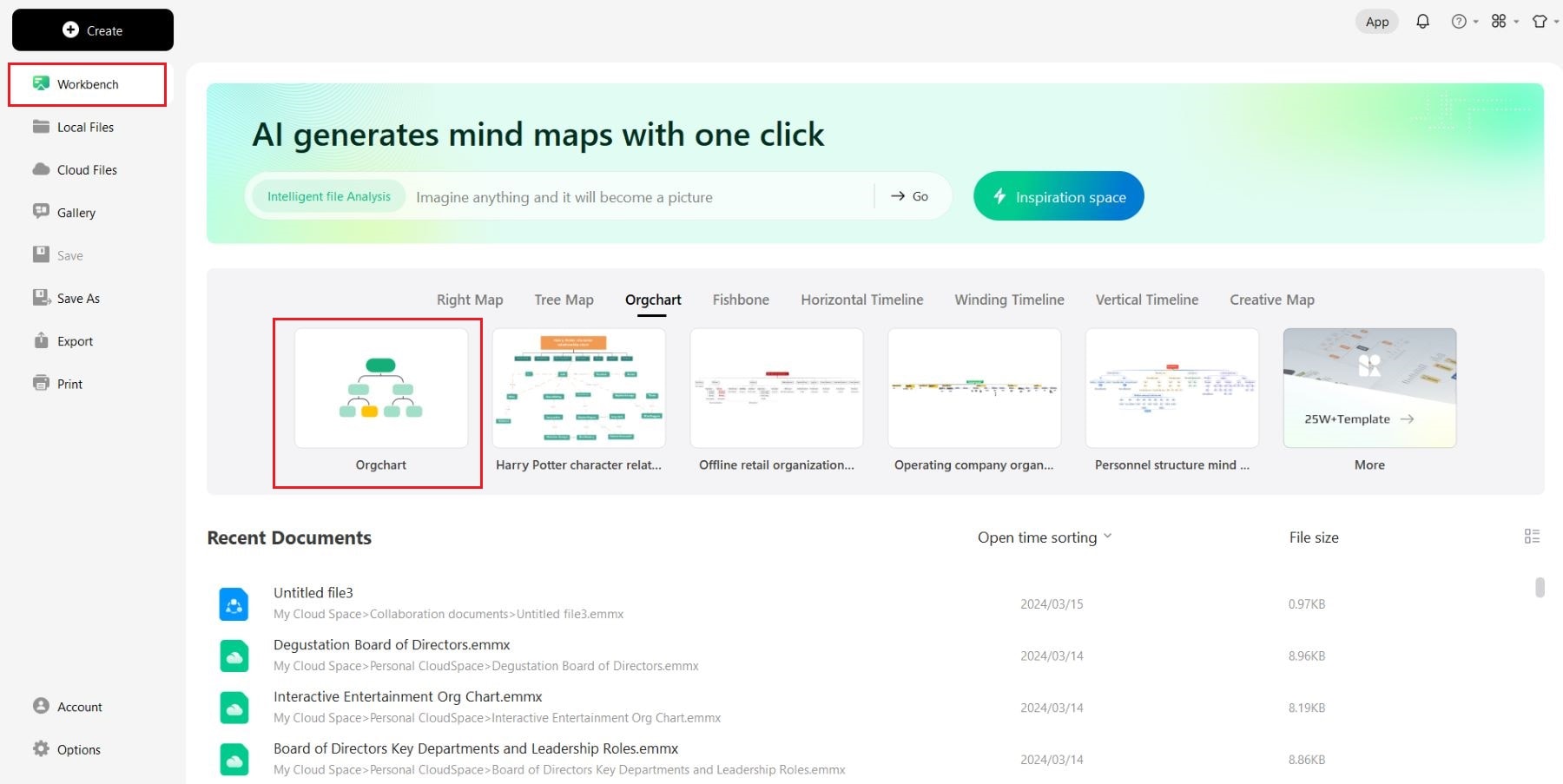1563x784 pixels.
Task: Open Cloud Files in sidebar
Action: (87, 170)
